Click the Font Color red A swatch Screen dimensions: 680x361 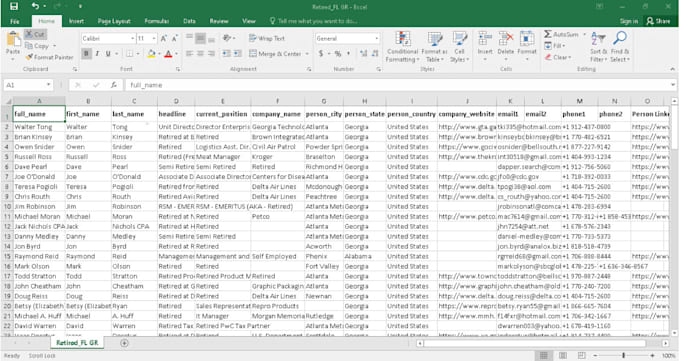[x=168, y=54]
